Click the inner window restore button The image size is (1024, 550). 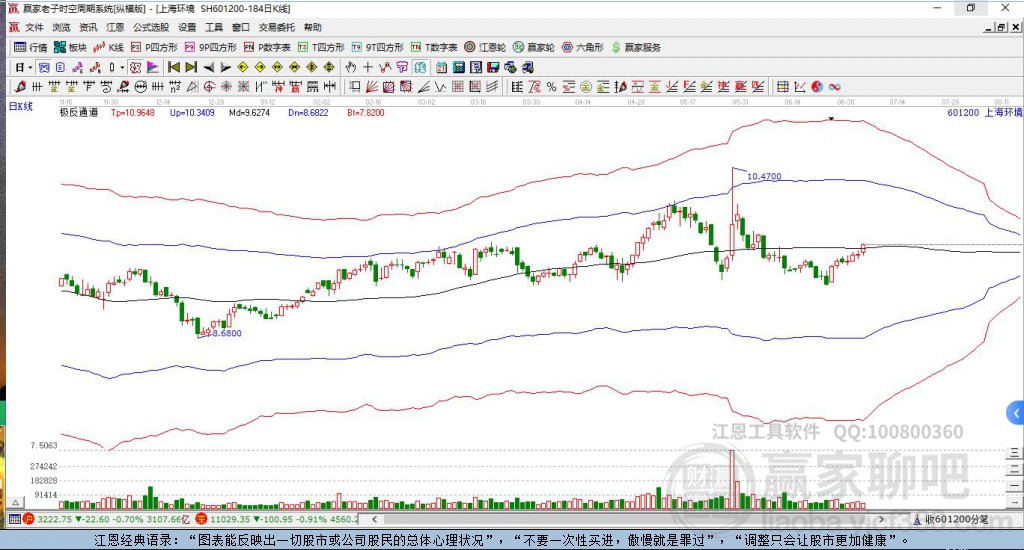point(1001,27)
